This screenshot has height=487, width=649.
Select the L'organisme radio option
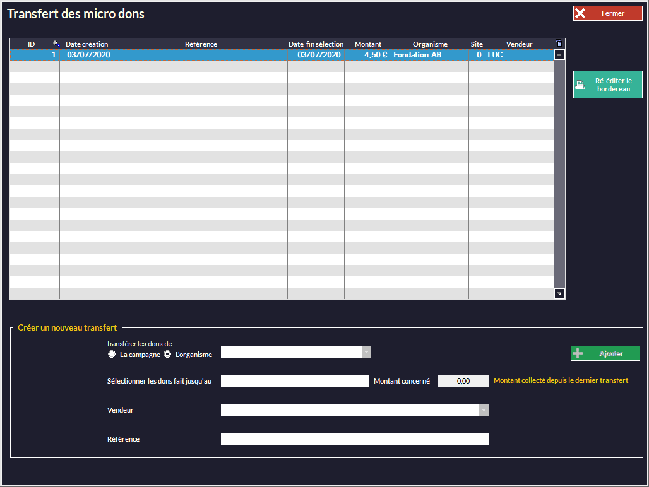coord(168,354)
